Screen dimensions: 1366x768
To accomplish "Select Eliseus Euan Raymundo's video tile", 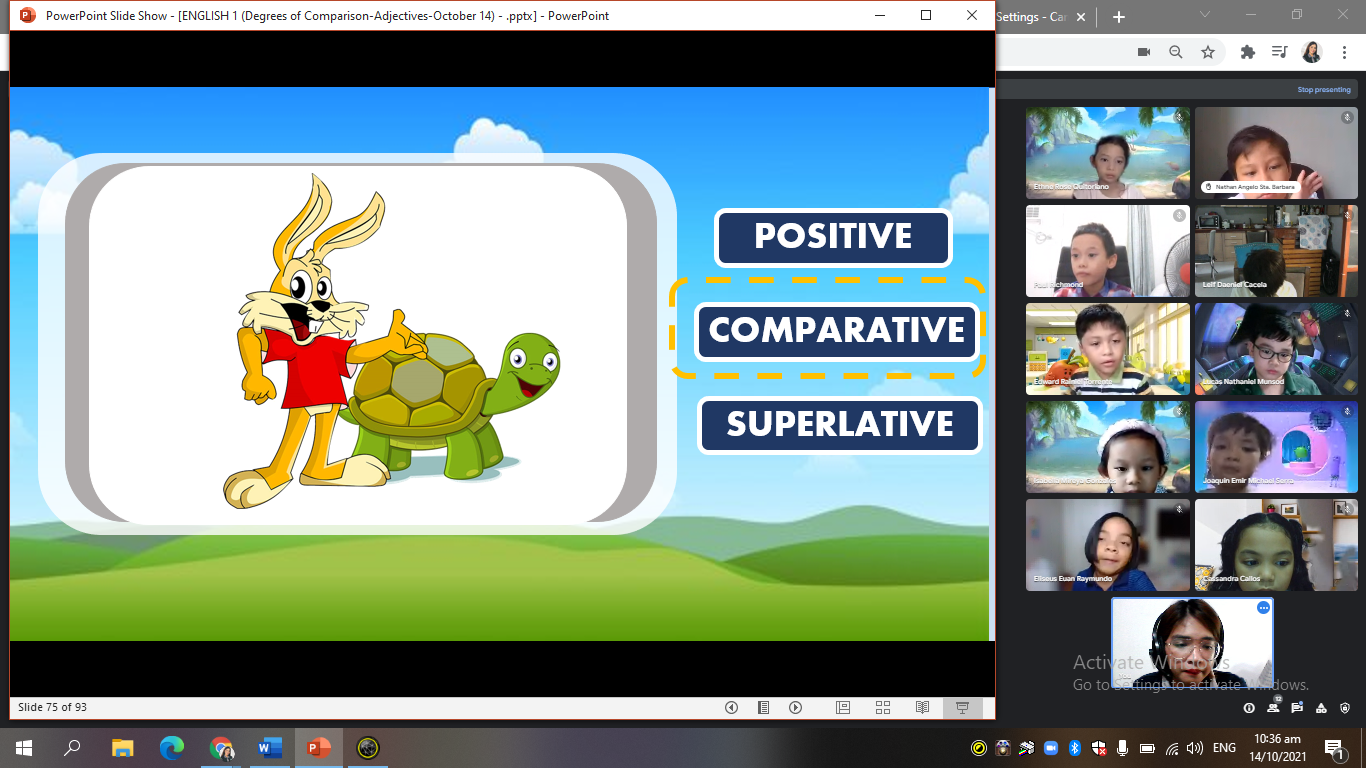I will point(1108,545).
